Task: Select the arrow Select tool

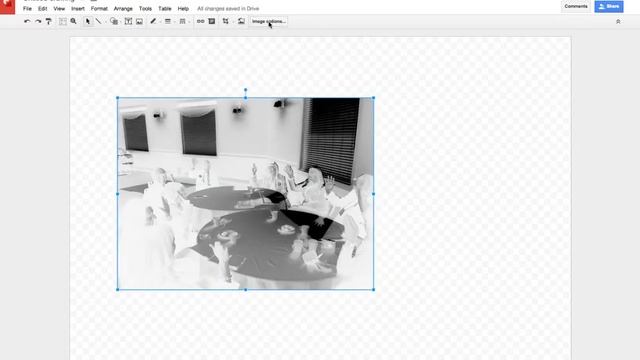Action: click(x=87, y=21)
